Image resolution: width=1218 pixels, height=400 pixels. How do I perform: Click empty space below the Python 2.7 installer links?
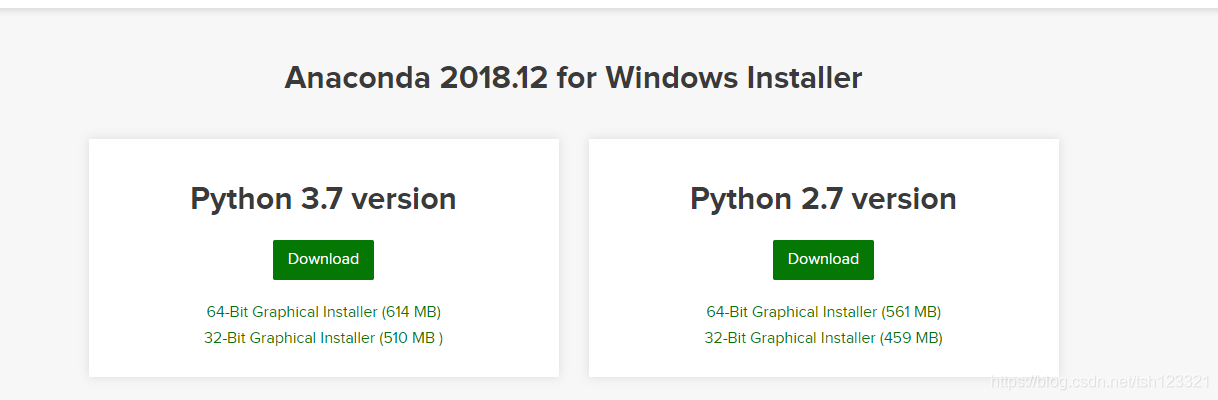tap(823, 362)
